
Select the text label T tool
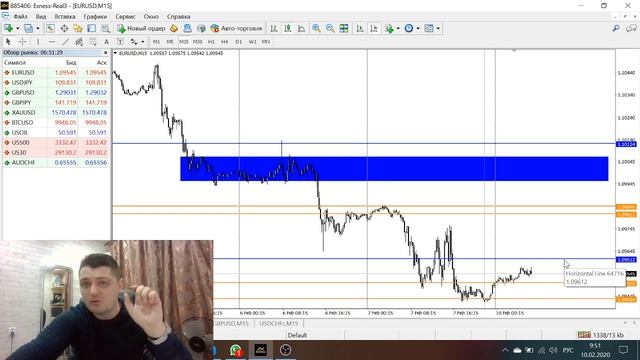[x=120, y=42]
